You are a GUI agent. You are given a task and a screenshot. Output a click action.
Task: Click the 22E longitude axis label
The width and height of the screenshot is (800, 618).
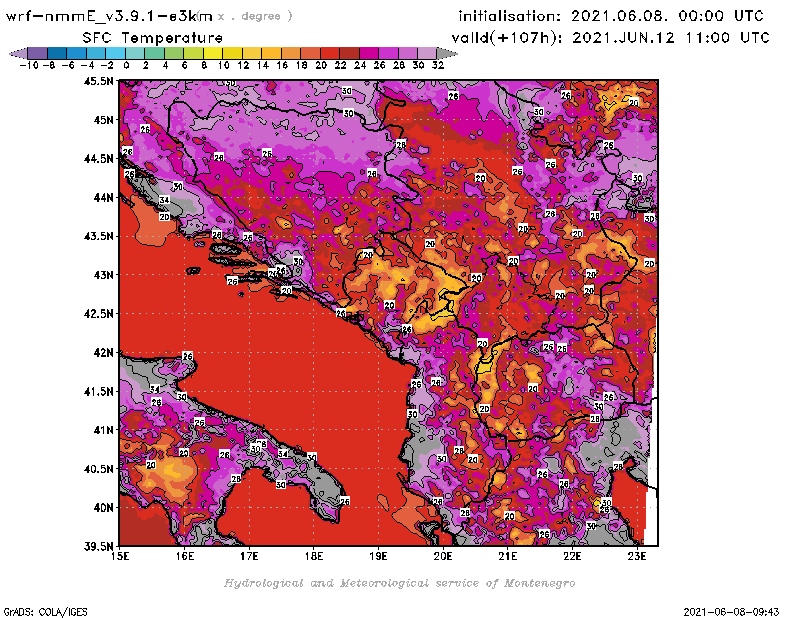[x=572, y=556]
